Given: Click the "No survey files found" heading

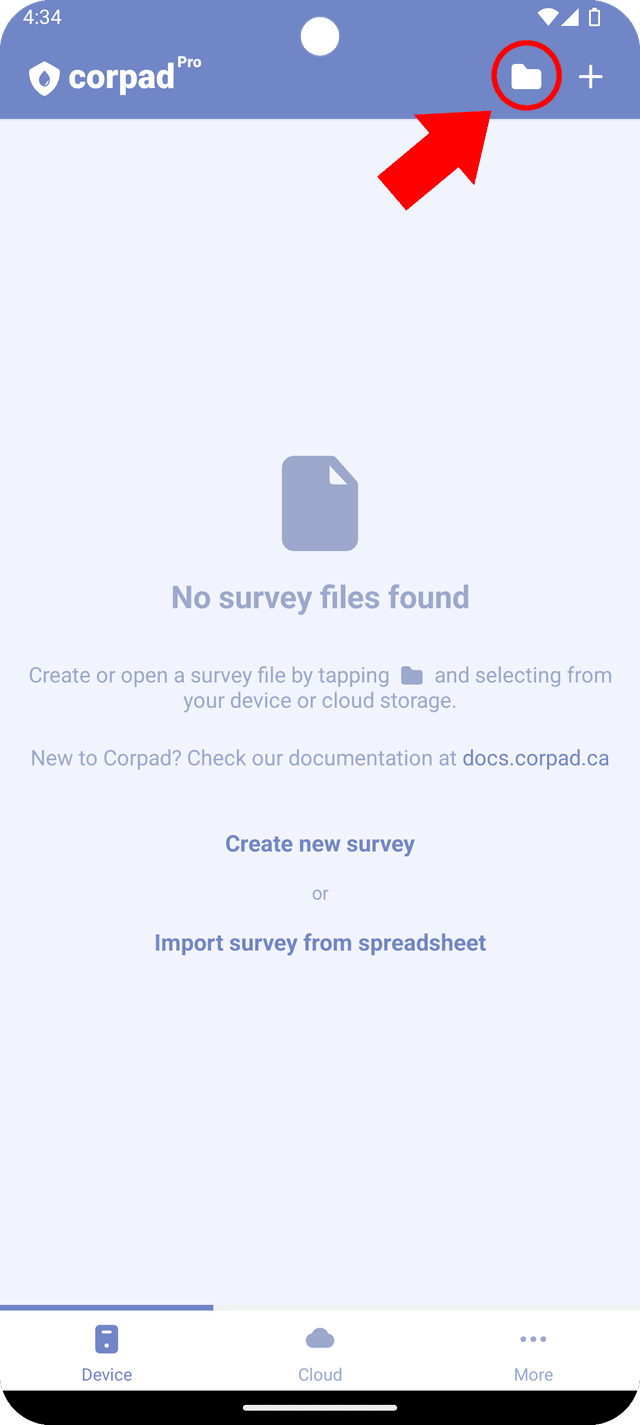Looking at the screenshot, I should (x=320, y=597).
